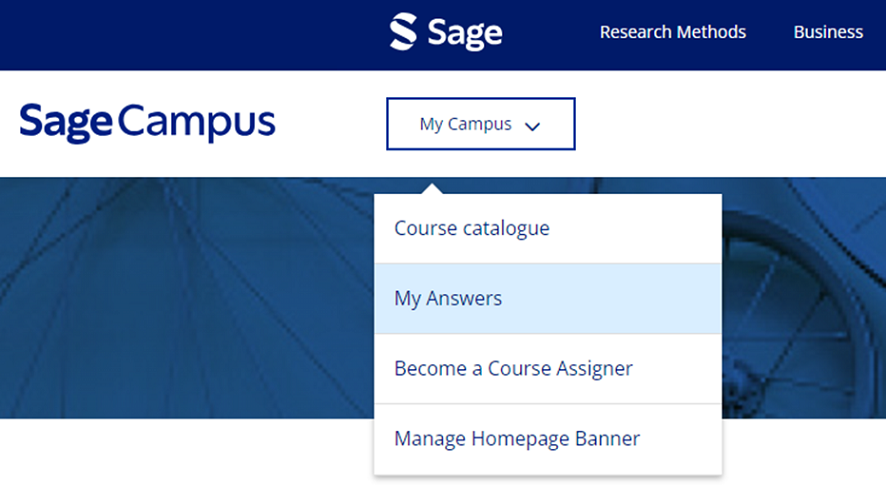This screenshot has height=487, width=886.
Task: Open the Business link in header
Action: pos(828,32)
